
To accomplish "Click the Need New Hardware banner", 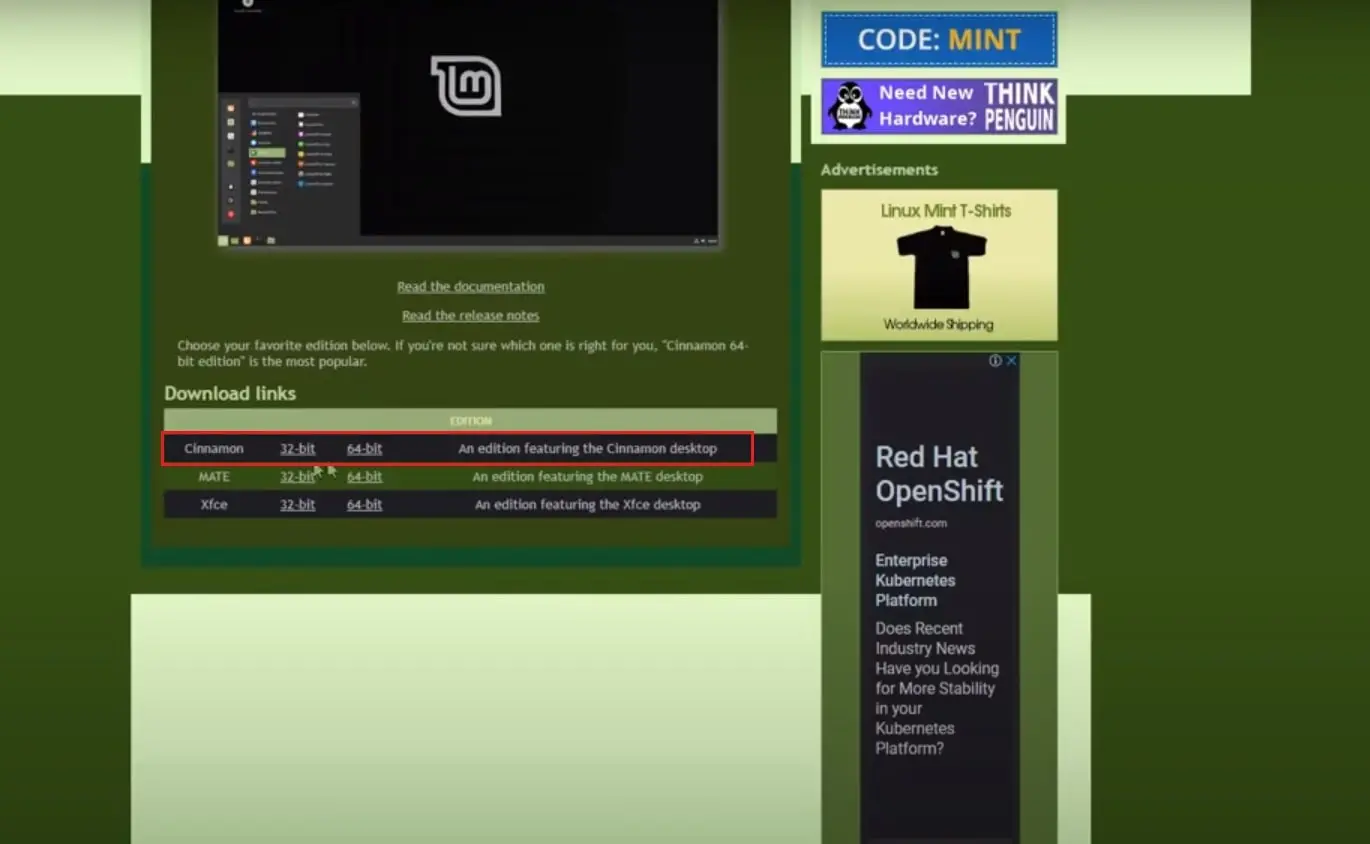I will point(939,106).
